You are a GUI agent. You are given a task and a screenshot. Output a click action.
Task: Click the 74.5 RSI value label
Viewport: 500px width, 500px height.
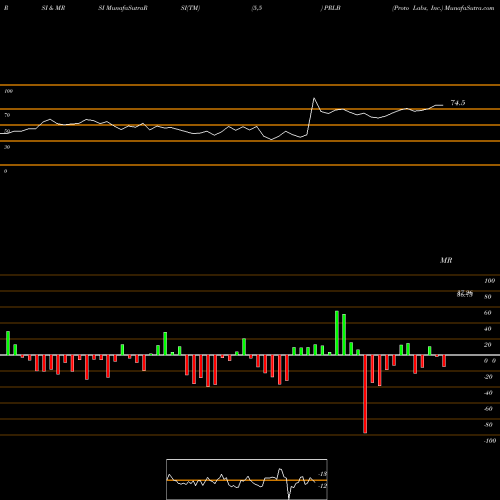(458, 103)
